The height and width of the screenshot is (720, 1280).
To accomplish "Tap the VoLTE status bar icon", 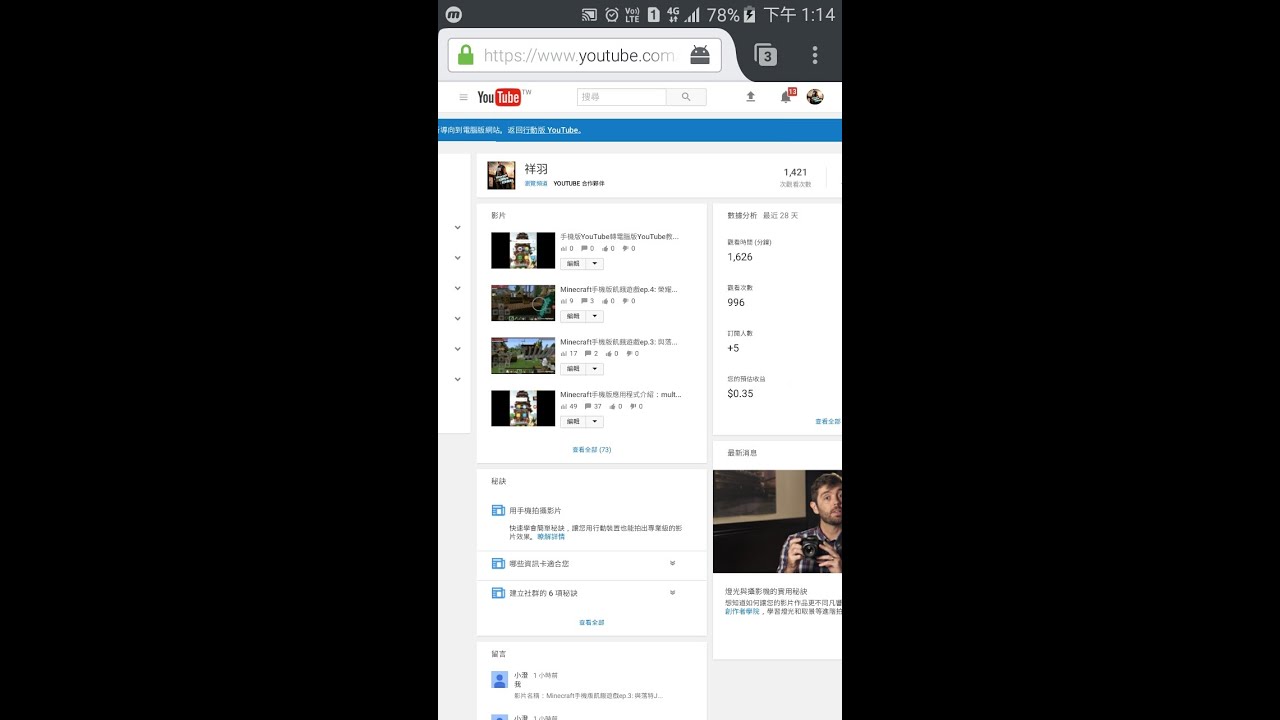I will (x=632, y=15).
